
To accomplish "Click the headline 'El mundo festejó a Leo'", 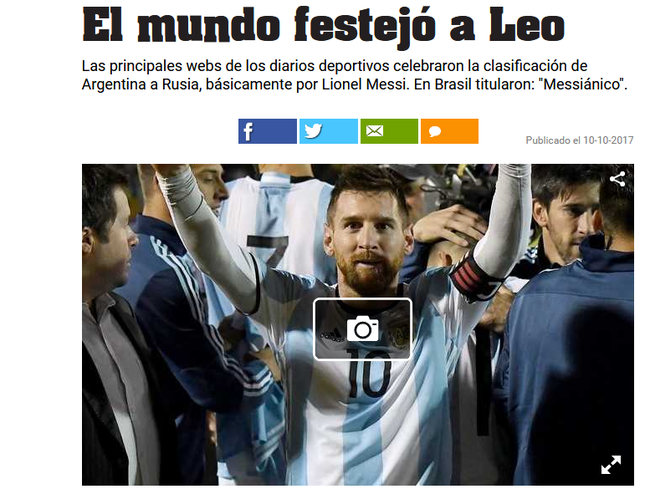I will click(x=323, y=26).
